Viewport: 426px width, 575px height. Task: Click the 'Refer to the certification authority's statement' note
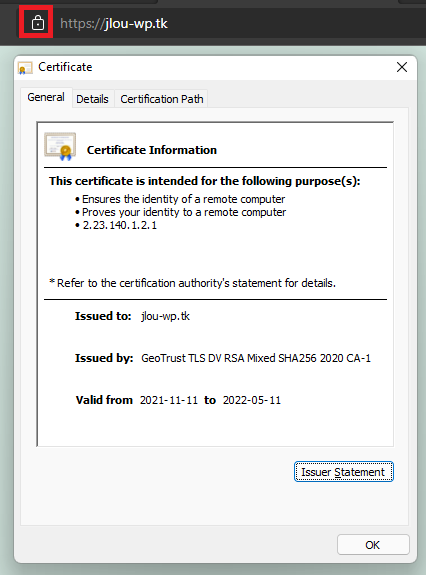point(192,283)
